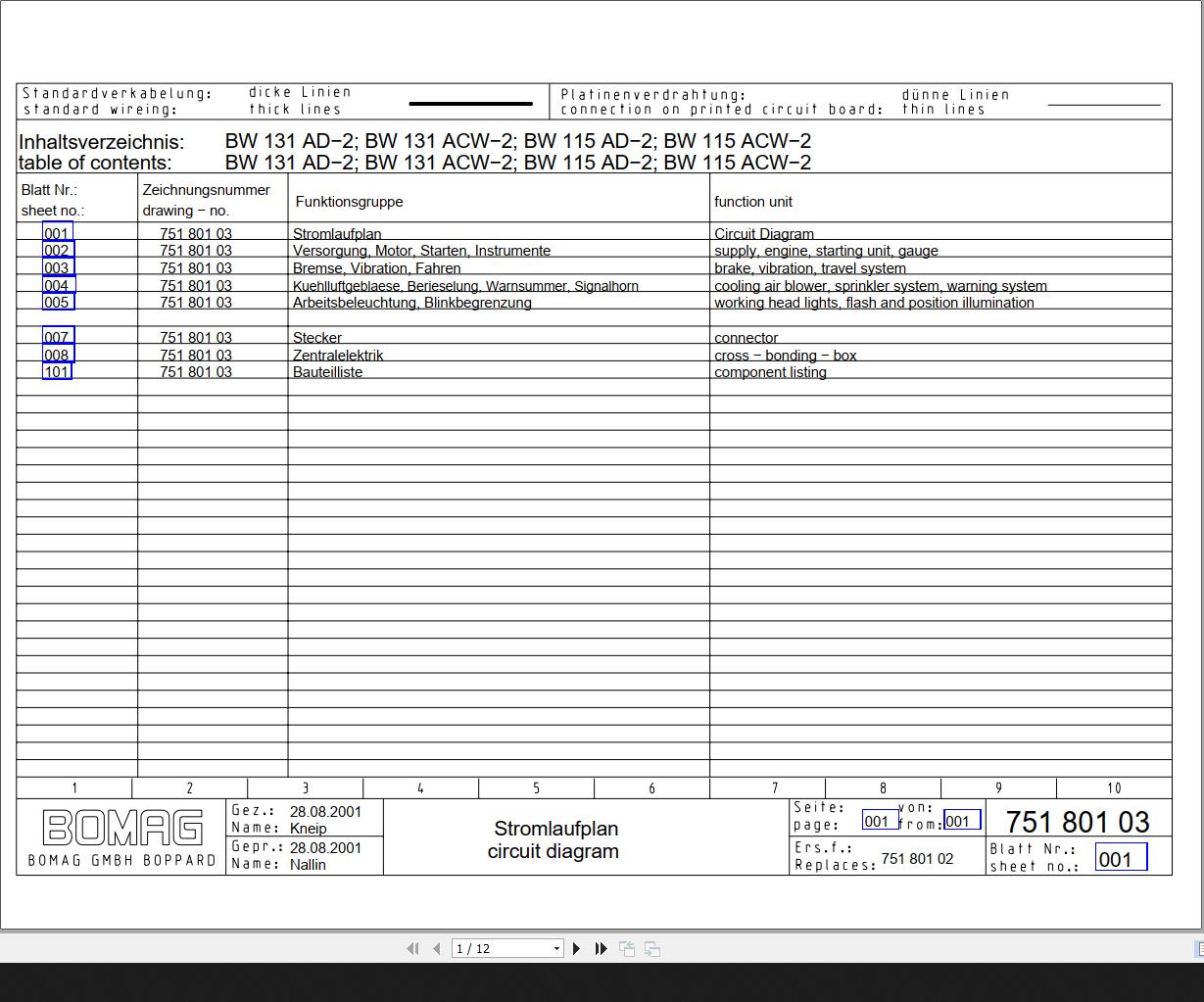Viewport: 1204px width, 1002px height.
Task: Jump to the last page
Action: (x=602, y=948)
